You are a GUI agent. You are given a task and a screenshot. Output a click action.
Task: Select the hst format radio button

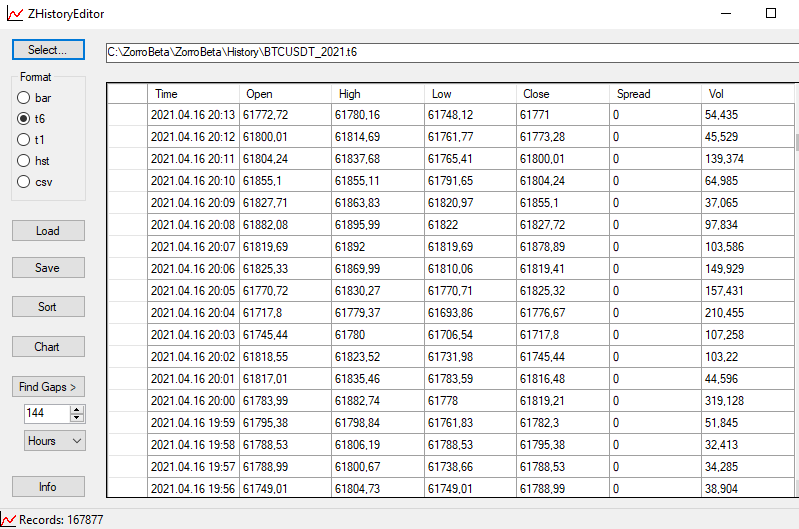point(24,161)
